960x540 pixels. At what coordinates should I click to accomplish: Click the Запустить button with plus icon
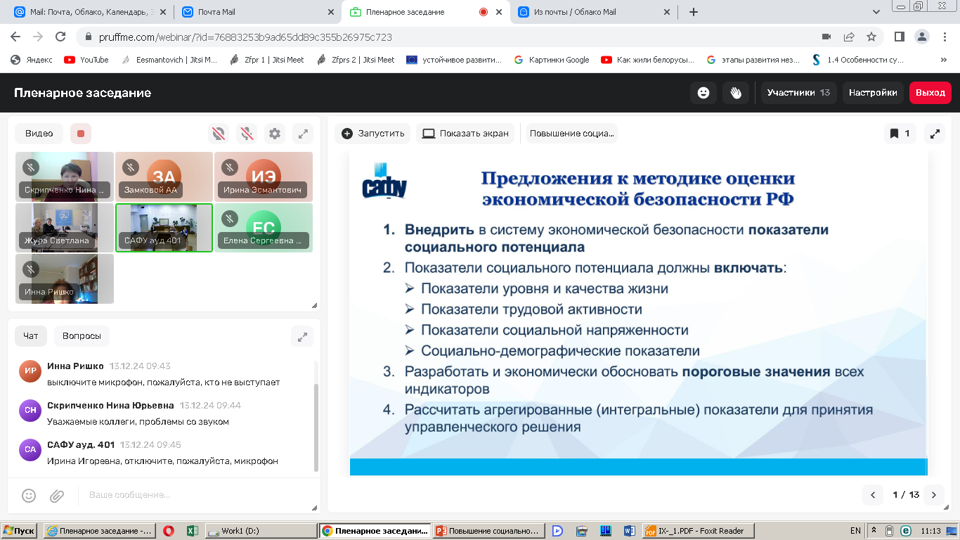point(373,133)
